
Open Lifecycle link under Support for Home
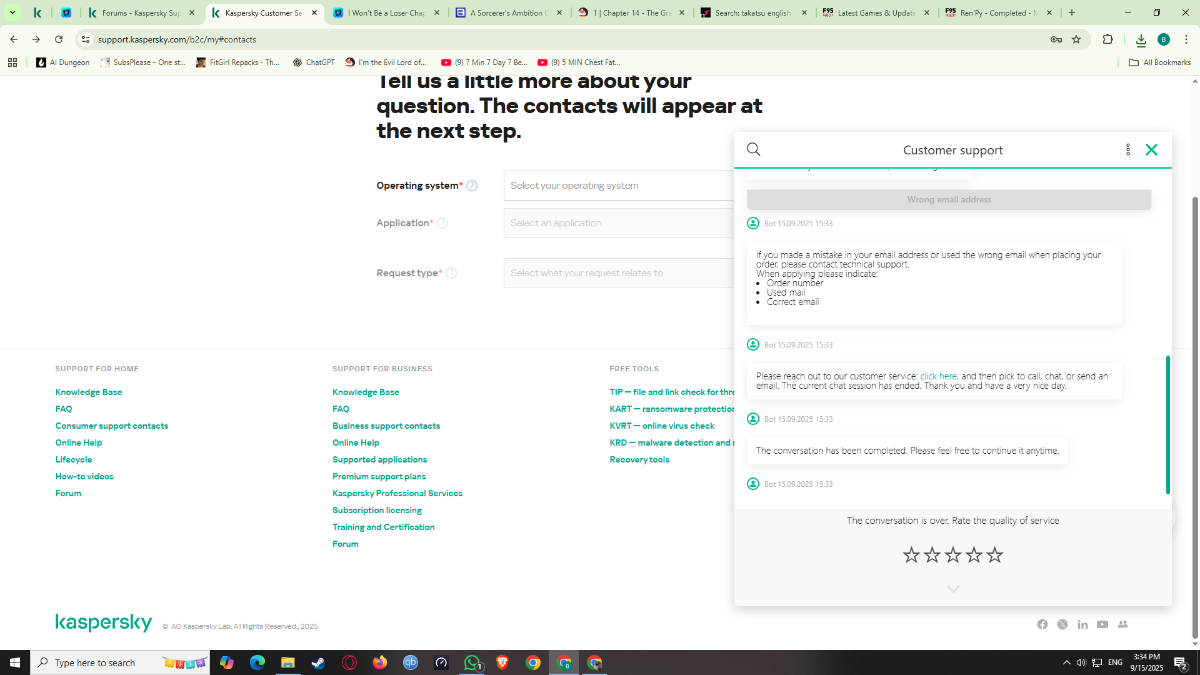tap(73, 460)
